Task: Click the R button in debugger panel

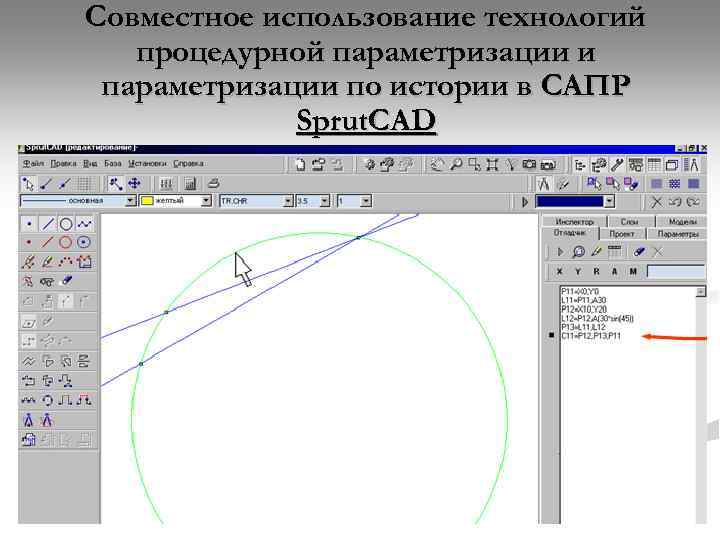Action: pyautogui.click(x=596, y=271)
